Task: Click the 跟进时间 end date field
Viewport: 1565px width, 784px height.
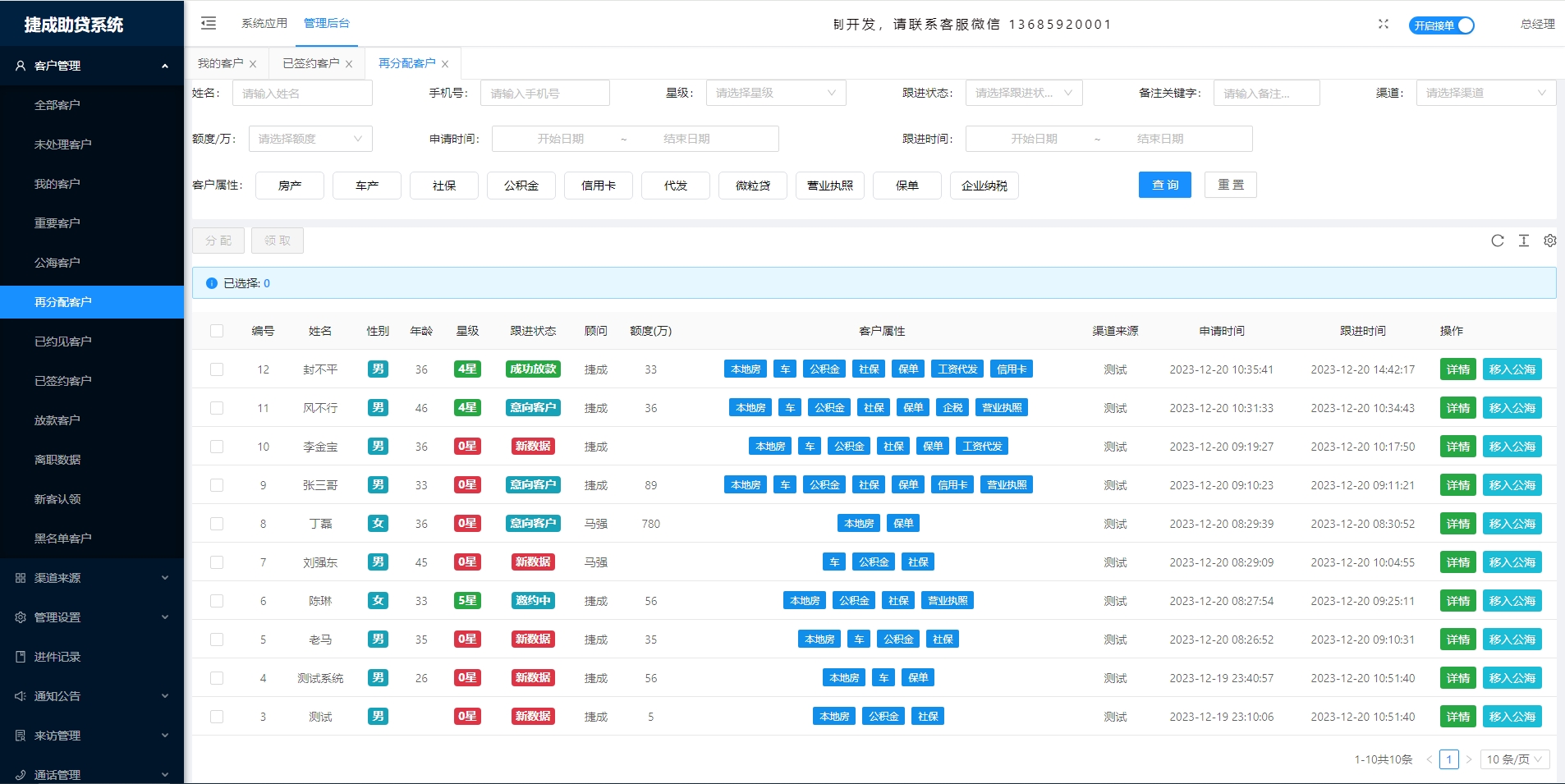Action: point(1160,139)
